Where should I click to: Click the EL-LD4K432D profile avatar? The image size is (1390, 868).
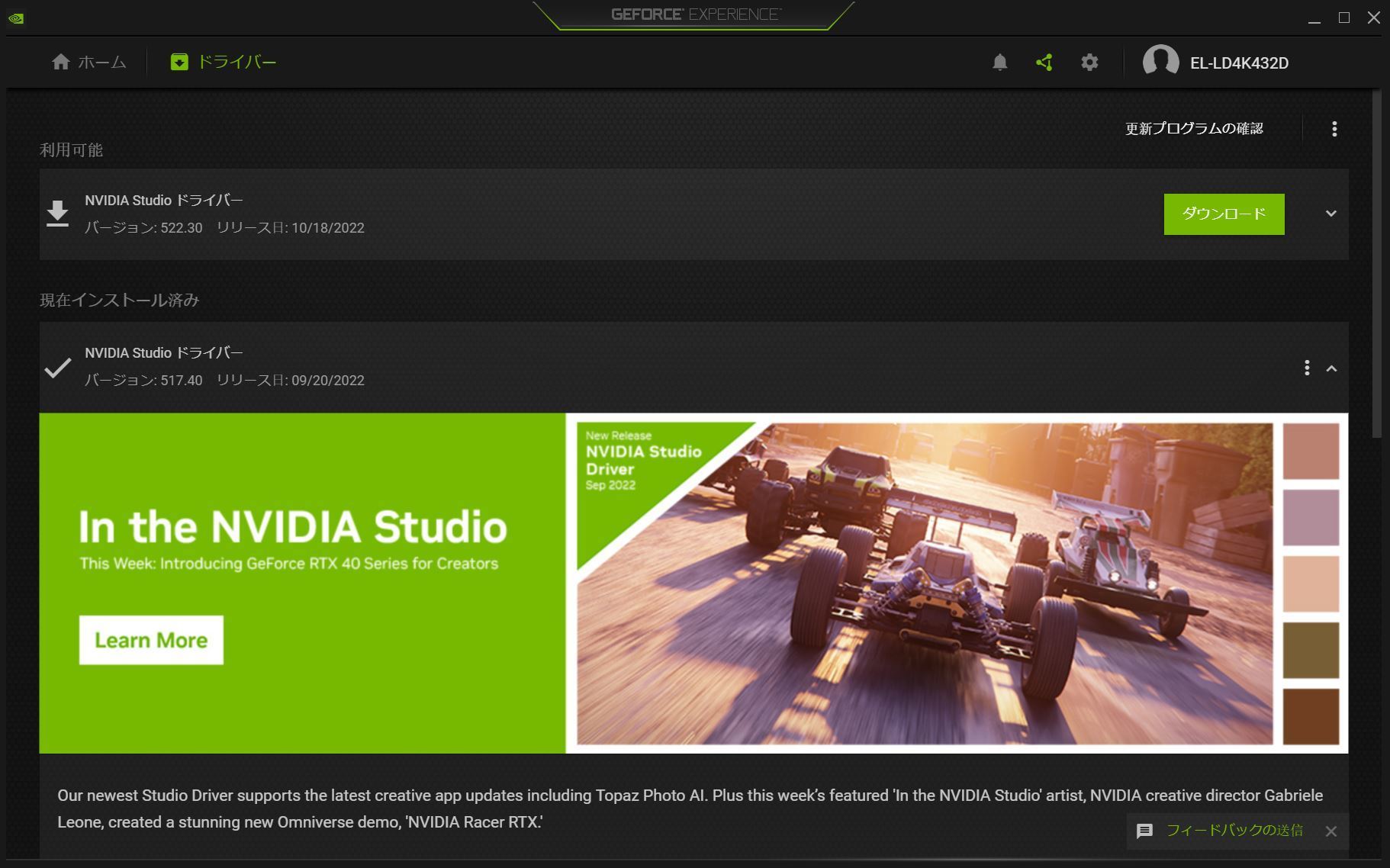(1161, 63)
